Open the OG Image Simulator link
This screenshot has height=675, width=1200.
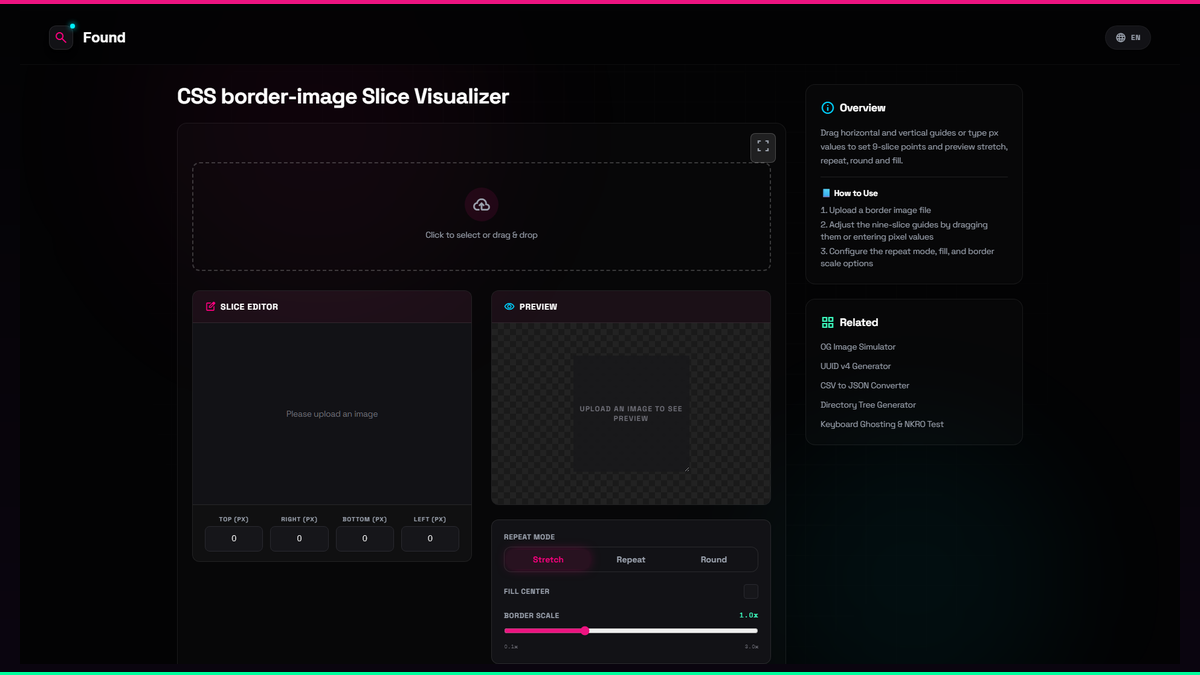(x=858, y=347)
